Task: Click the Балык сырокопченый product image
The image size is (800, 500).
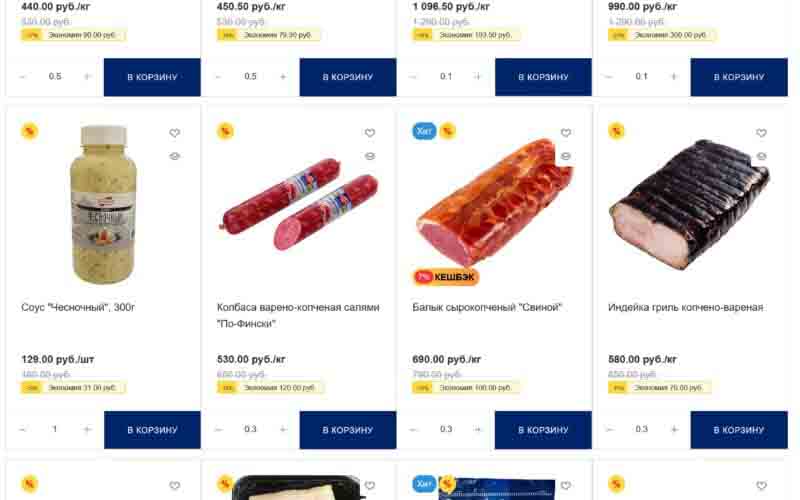Action: pos(494,202)
